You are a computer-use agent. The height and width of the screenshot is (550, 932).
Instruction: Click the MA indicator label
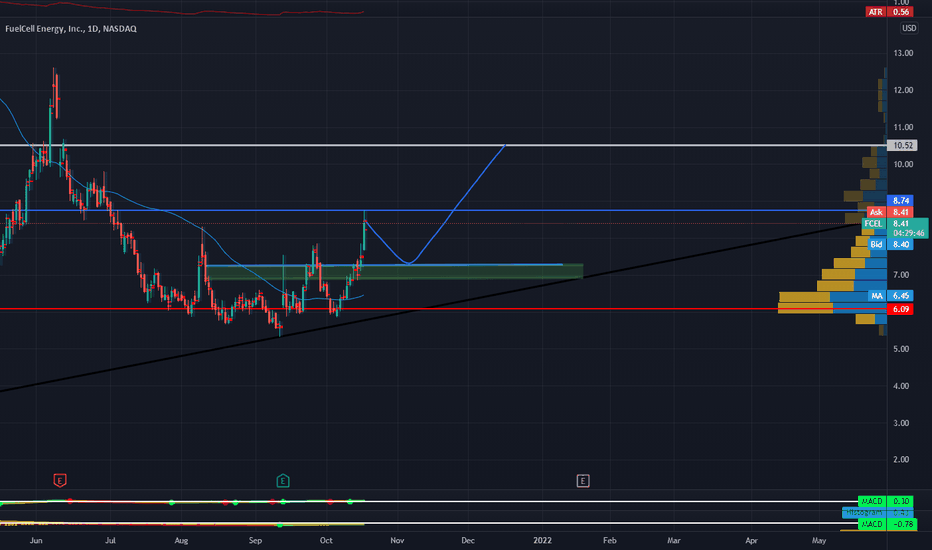pyautogui.click(x=877, y=296)
